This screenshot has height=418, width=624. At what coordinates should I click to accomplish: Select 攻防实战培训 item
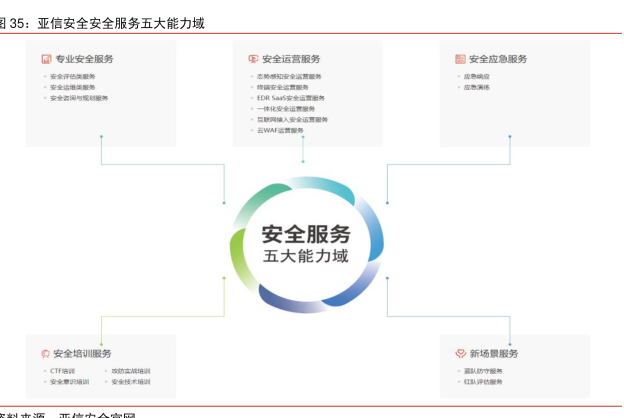point(131,371)
